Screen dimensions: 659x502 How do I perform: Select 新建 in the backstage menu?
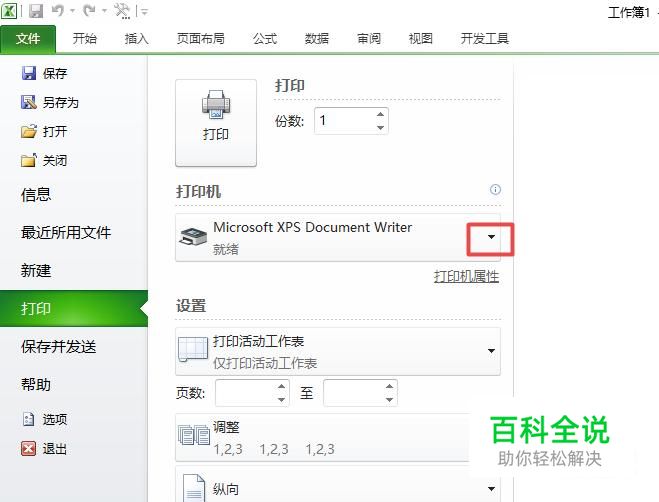pyautogui.click(x=36, y=270)
